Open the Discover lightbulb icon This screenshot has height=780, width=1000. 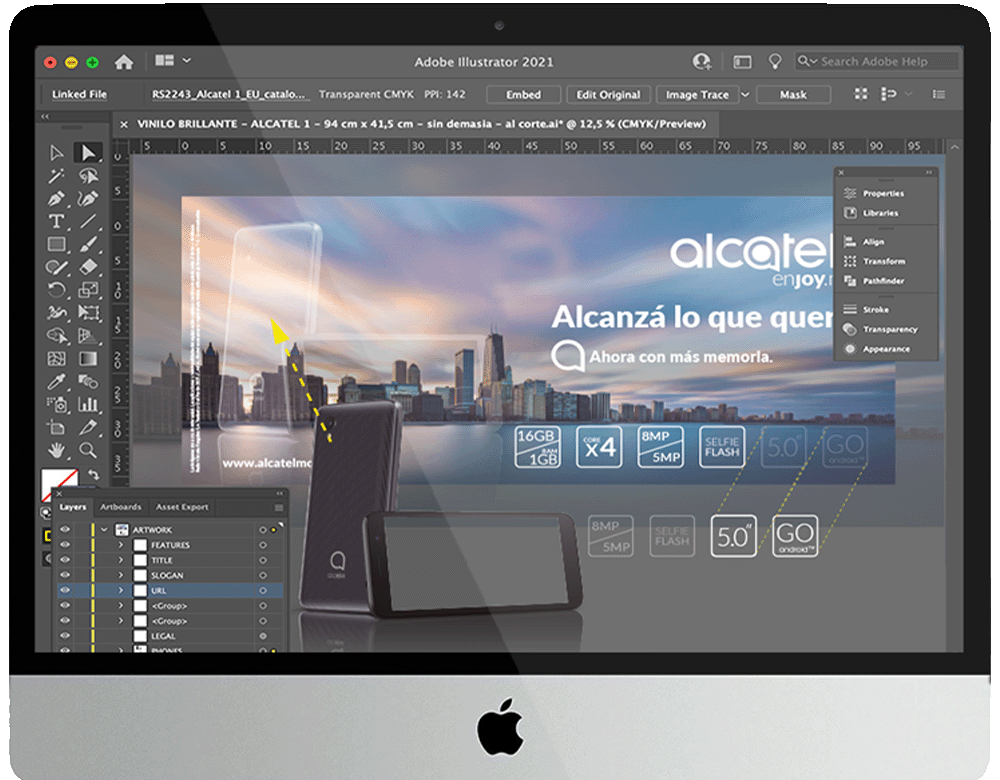pyautogui.click(x=775, y=61)
